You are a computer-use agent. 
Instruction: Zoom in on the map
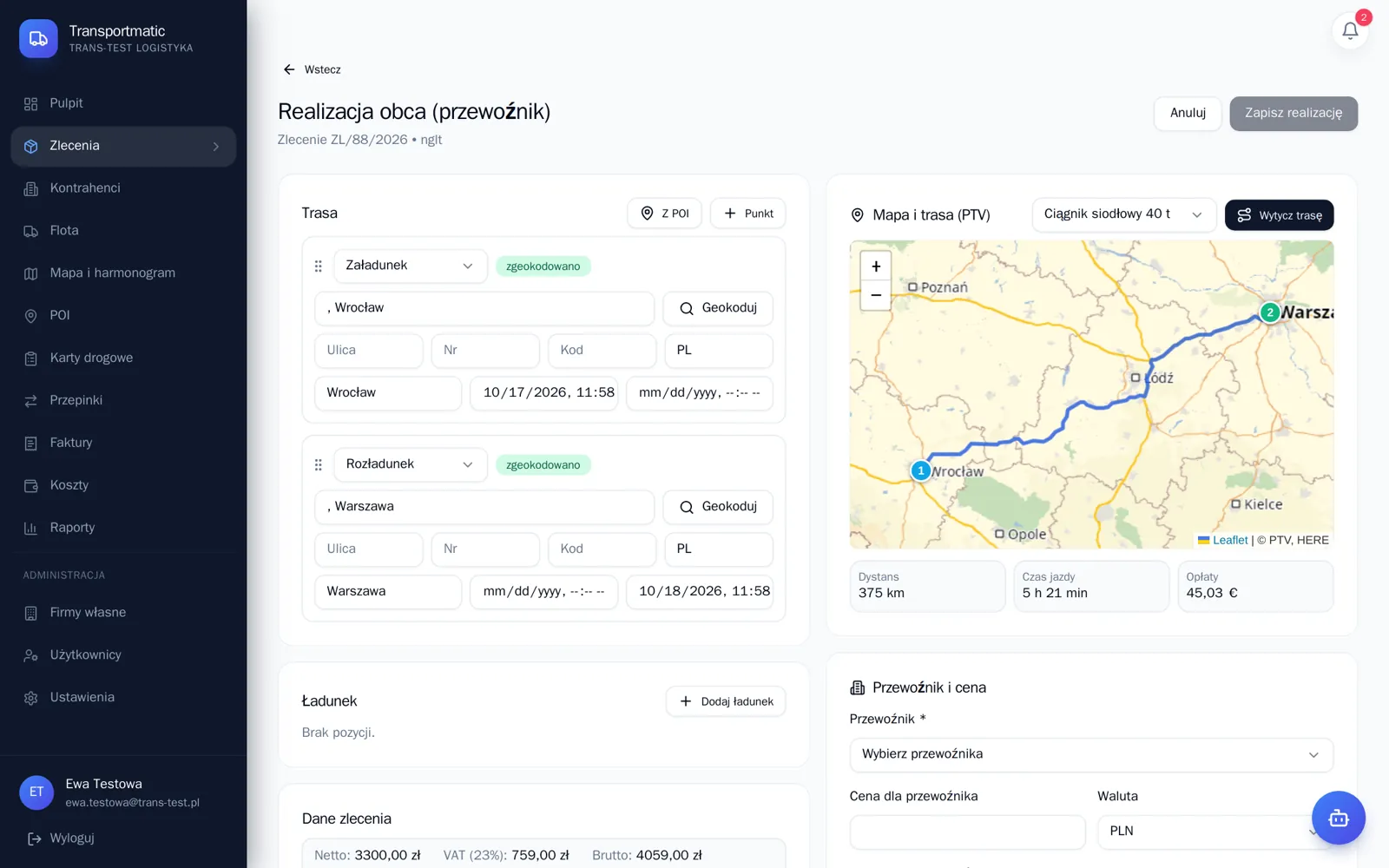875,266
